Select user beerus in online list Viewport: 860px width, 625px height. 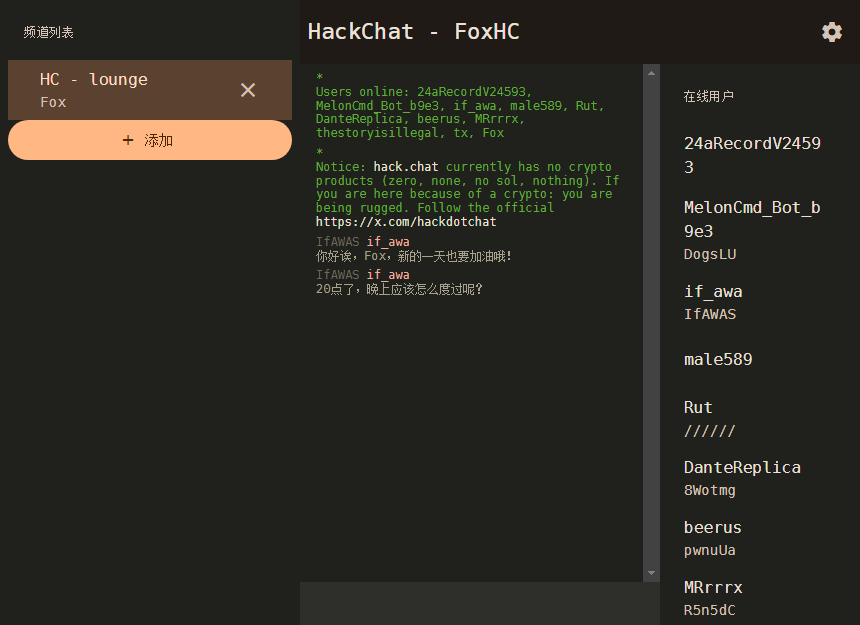point(712,527)
